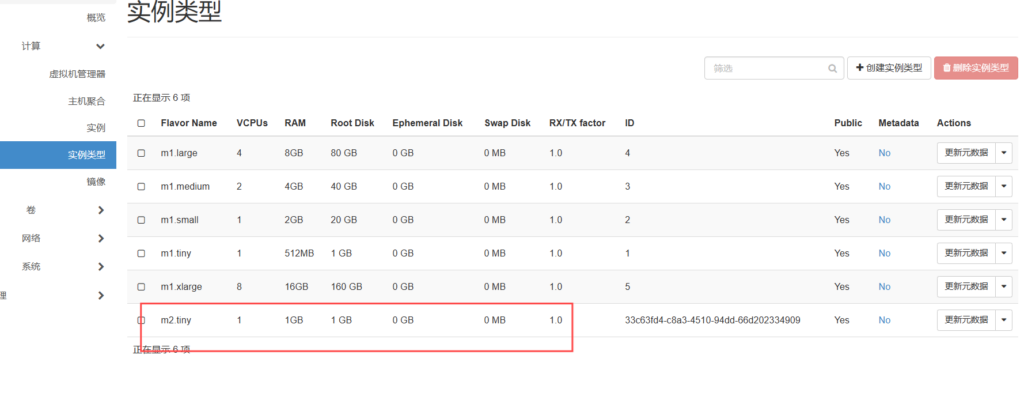
Task: Toggle the select-all checkbox in table header
Action: pos(141,123)
